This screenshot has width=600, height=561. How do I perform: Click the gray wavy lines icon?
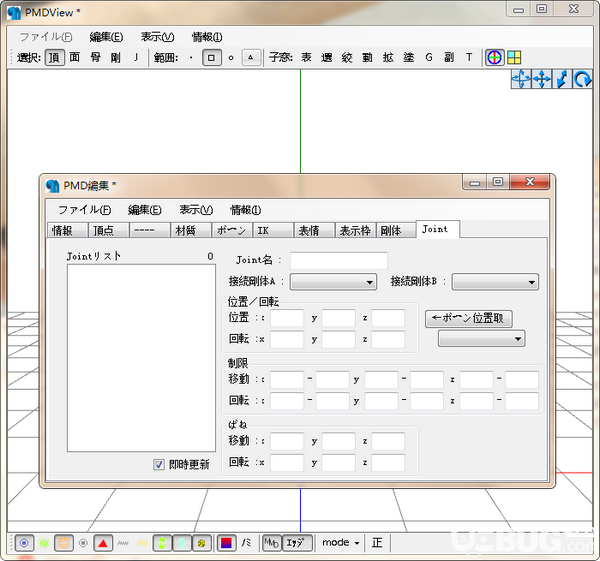[123, 543]
